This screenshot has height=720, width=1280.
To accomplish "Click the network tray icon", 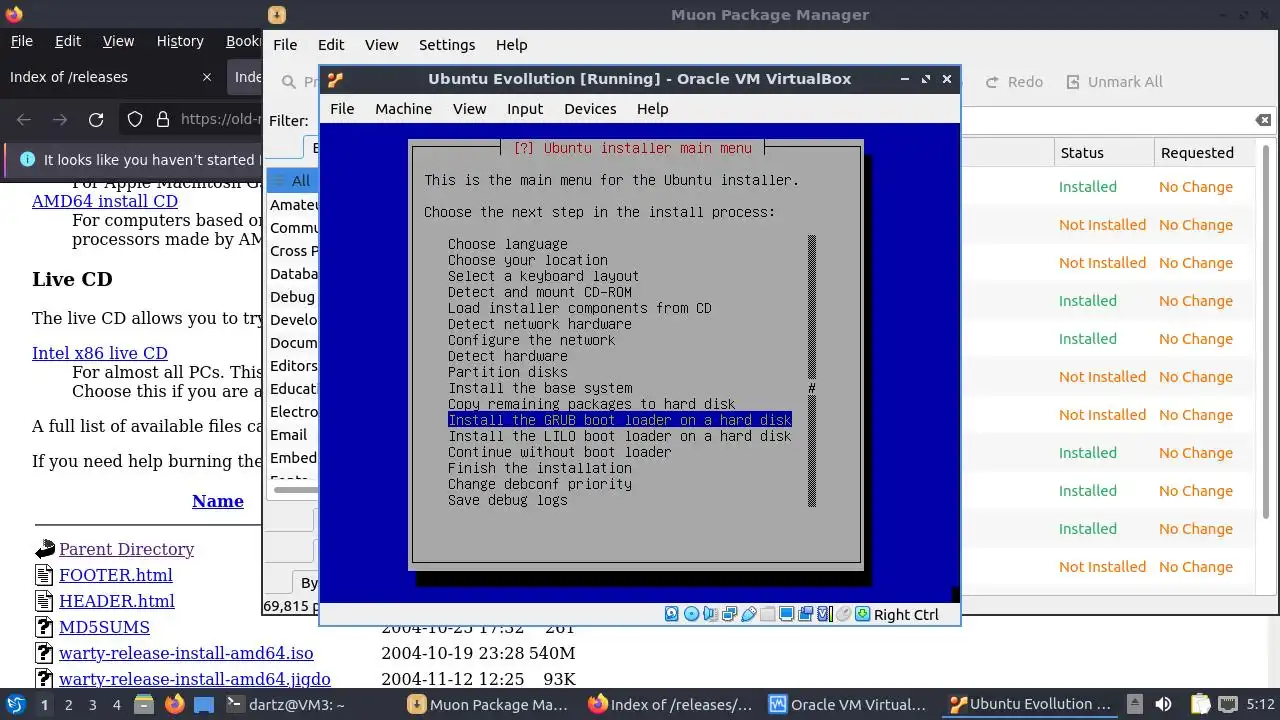I will (x=1228, y=704).
